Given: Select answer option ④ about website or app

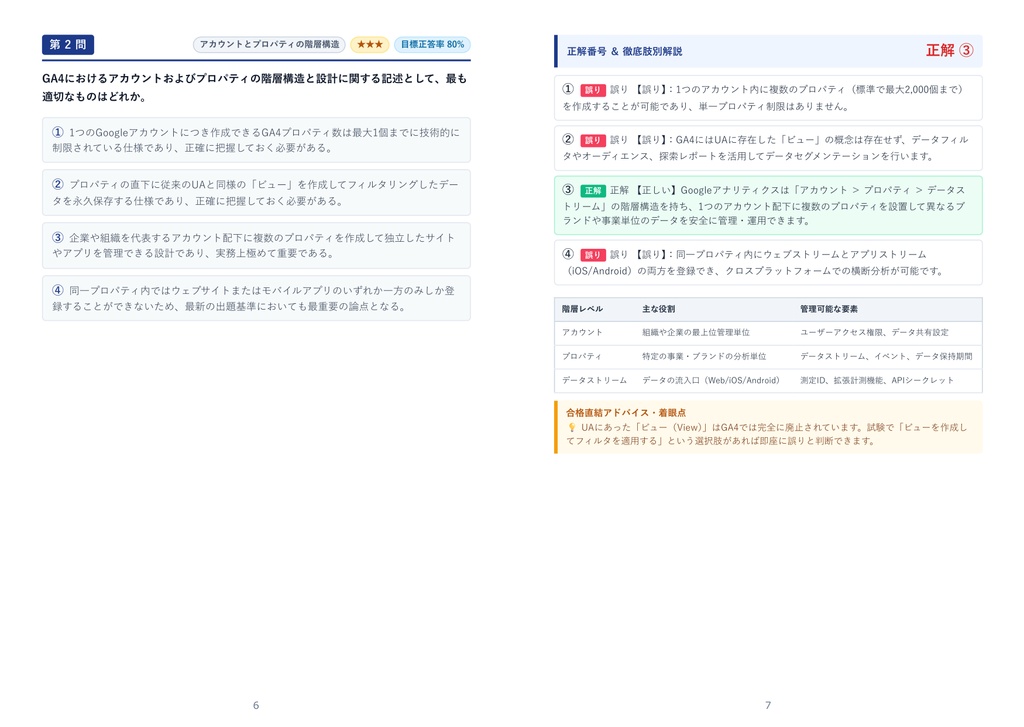Looking at the screenshot, I should [x=256, y=298].
